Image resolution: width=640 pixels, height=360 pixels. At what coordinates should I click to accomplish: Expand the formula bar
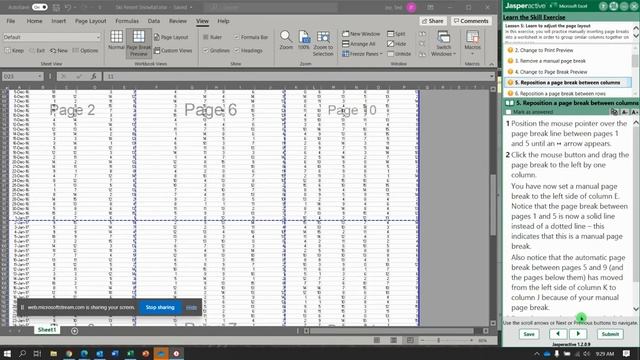click(x=491, y=76)
